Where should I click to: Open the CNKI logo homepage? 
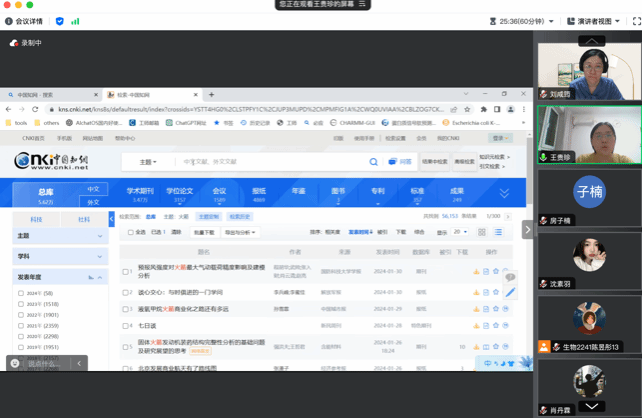pyautogui.click(x=52, y=161)
